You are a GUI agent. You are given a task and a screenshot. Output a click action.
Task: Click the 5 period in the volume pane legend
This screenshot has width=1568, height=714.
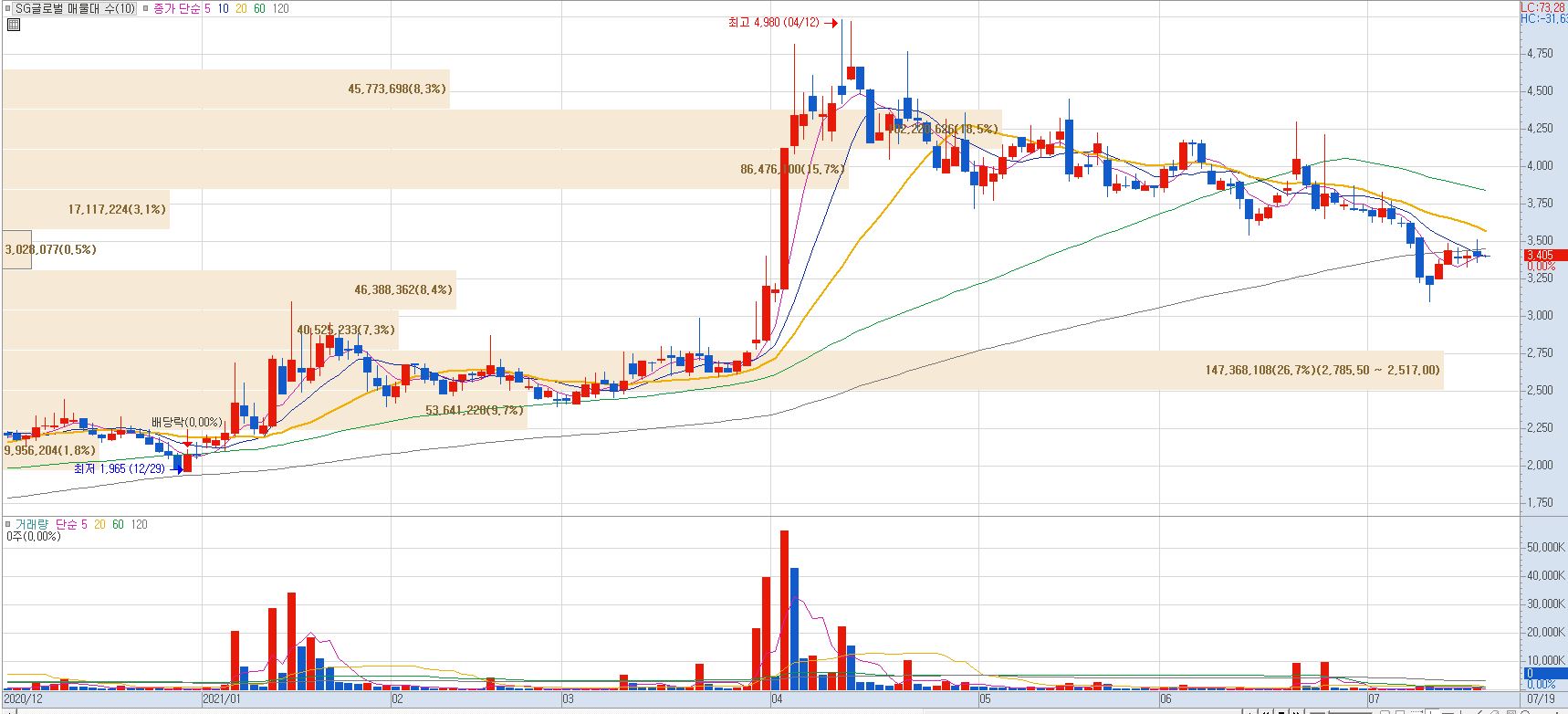(x=85, y=524)
